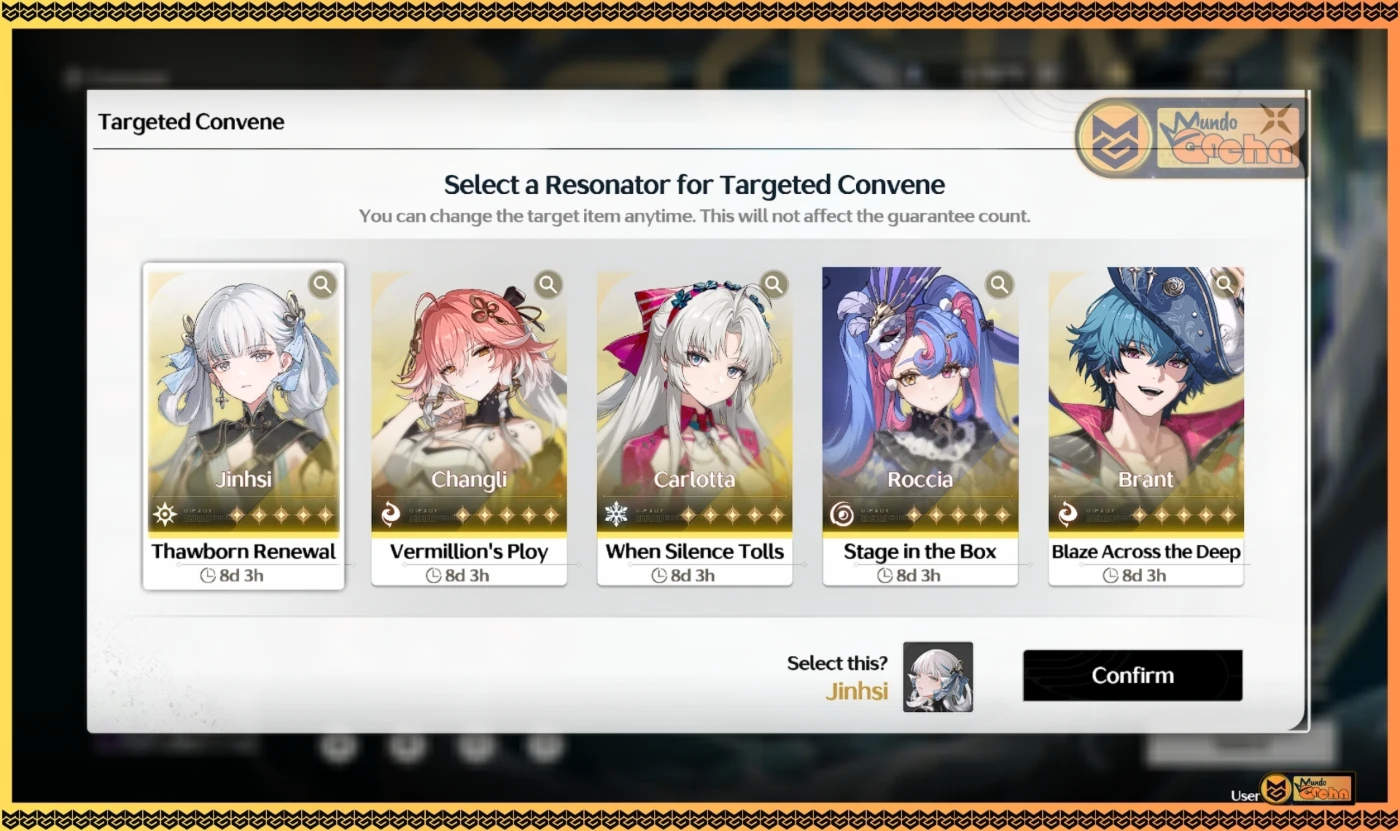This screenshot has width=1400, height=831.
Task: Click Changli's Fusion element icon
Action: tap(391, 515)
